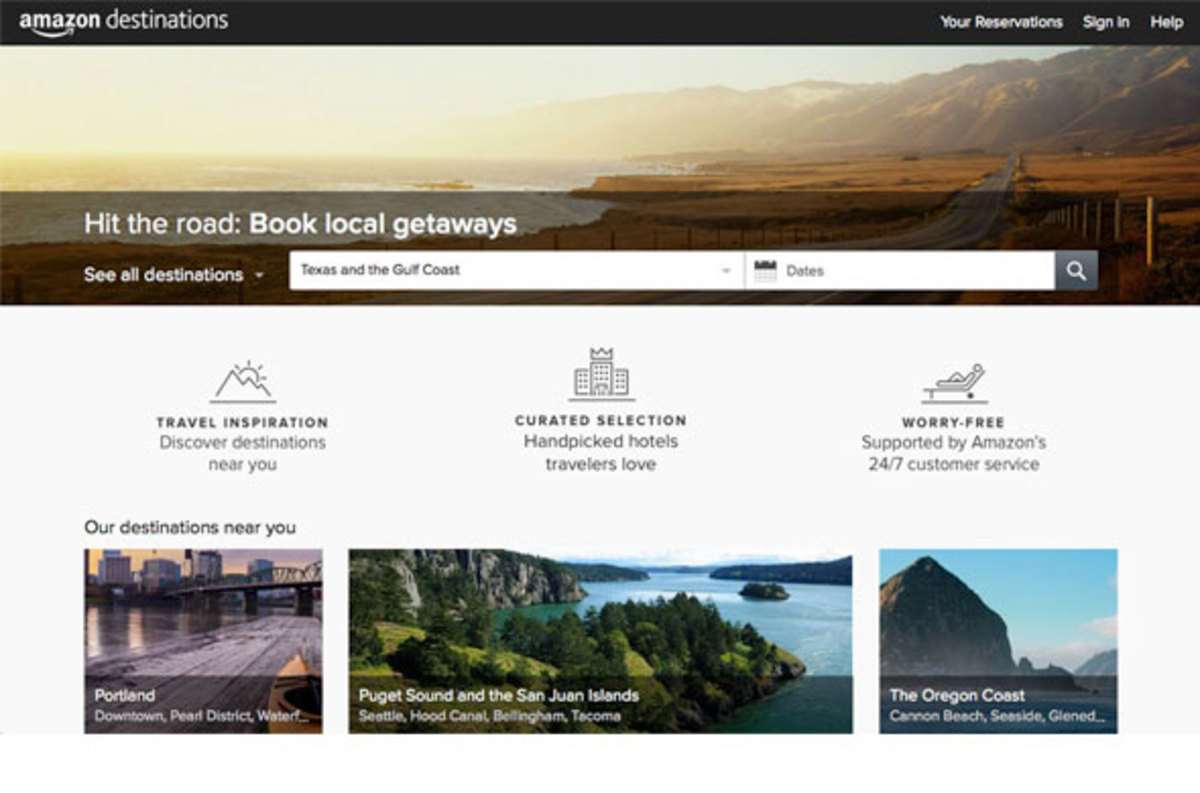Click the magnifying glass search button
Image resolution: width=1200 pixels, height=793 pixels.
tap(1076, 271)
